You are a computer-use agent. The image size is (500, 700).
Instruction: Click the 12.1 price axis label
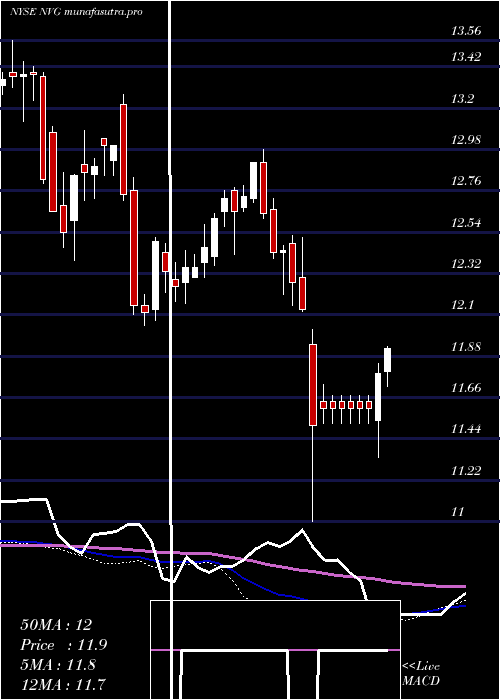point(462,304)
